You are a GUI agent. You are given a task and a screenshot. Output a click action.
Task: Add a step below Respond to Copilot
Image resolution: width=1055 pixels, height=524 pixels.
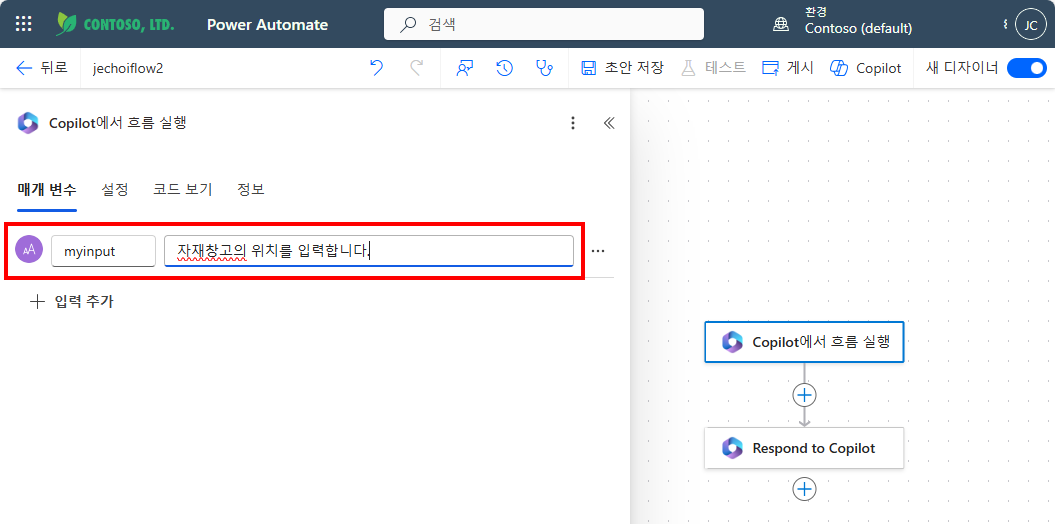pos(804,489)
